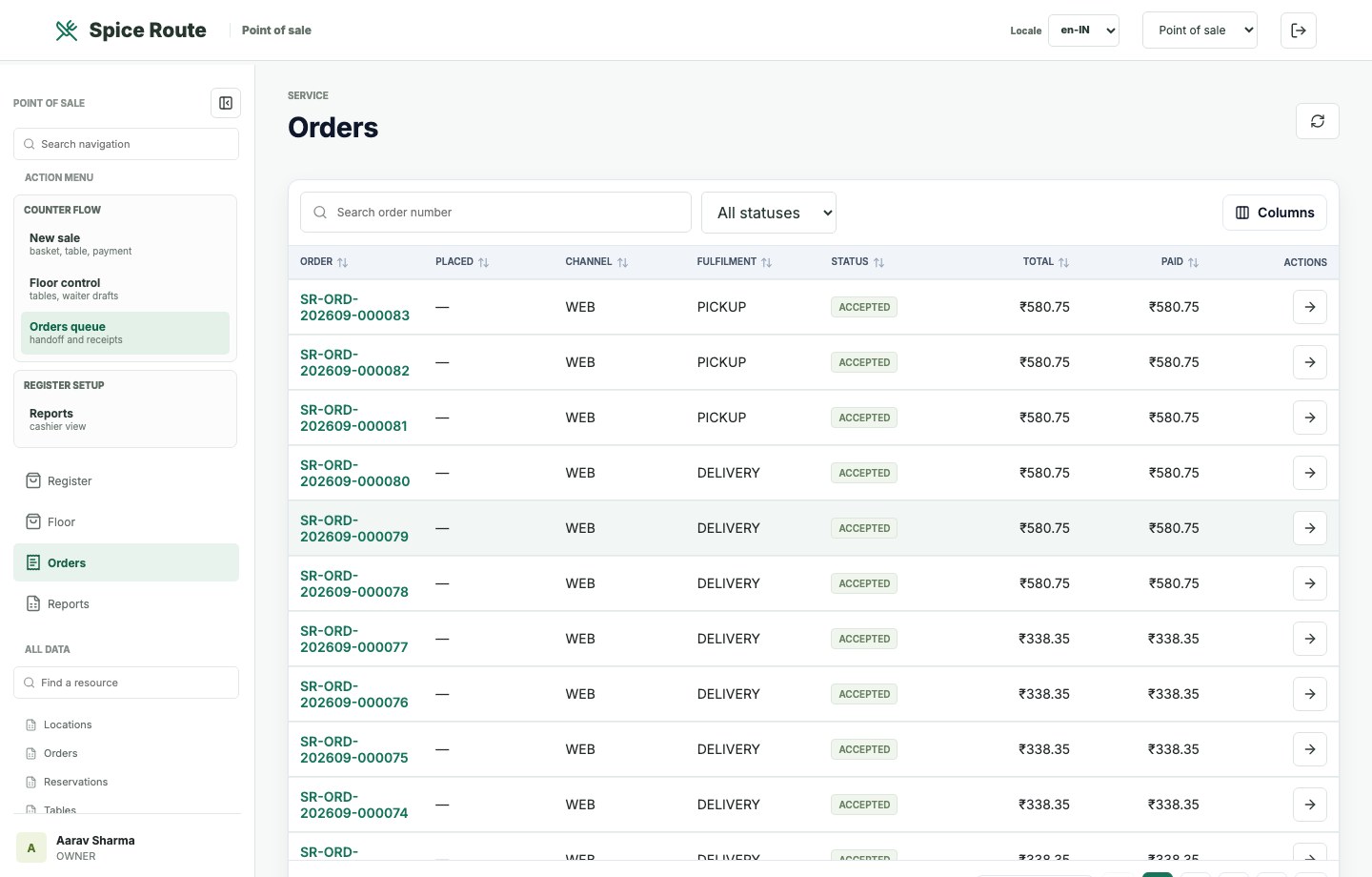Image resolution: width=1372 pixels, height=877 pixels.
Task: Sort by Placed column icon
Action: 484,262
